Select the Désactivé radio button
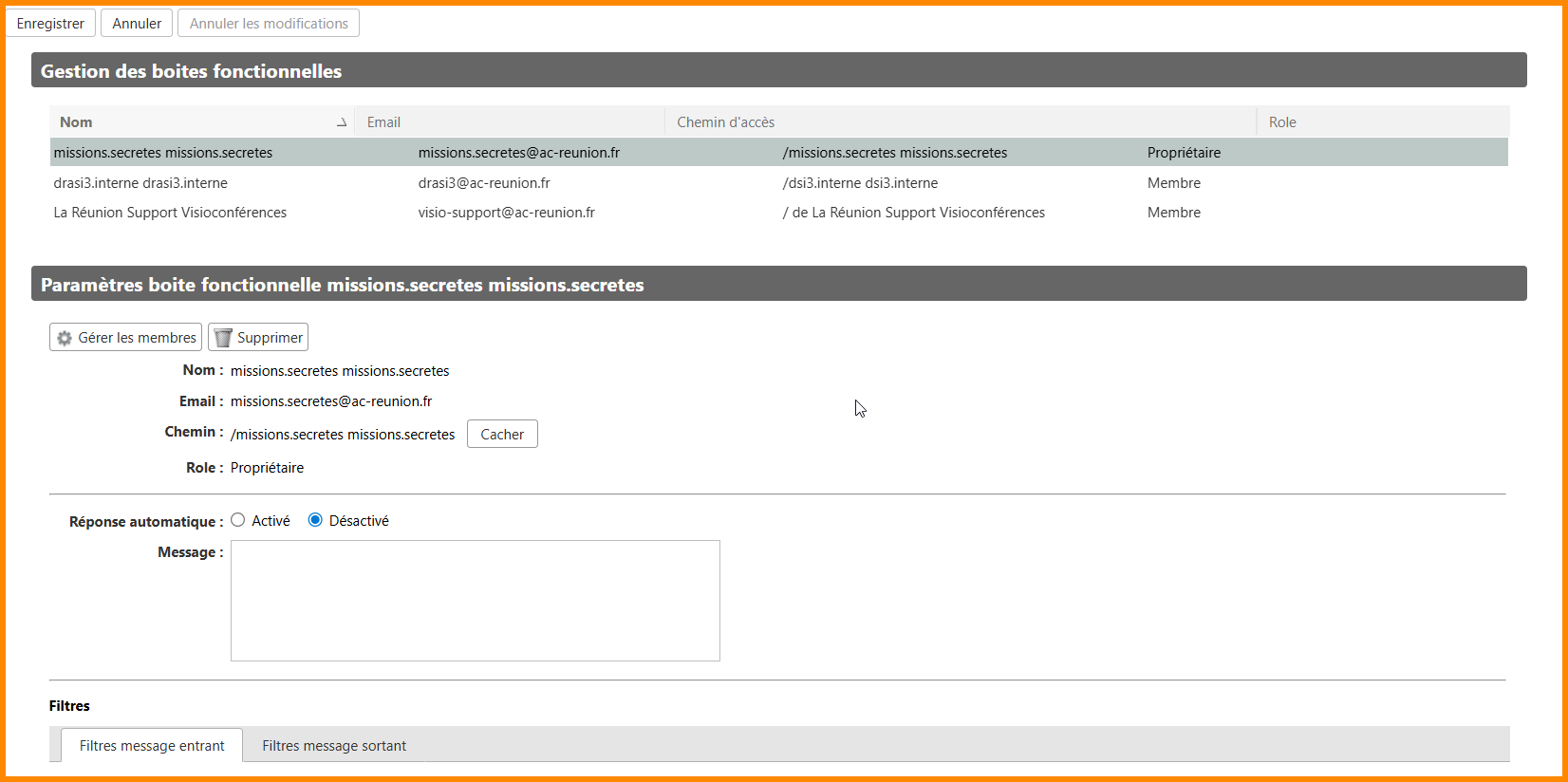1568x782 pixels. pos(315,520)
